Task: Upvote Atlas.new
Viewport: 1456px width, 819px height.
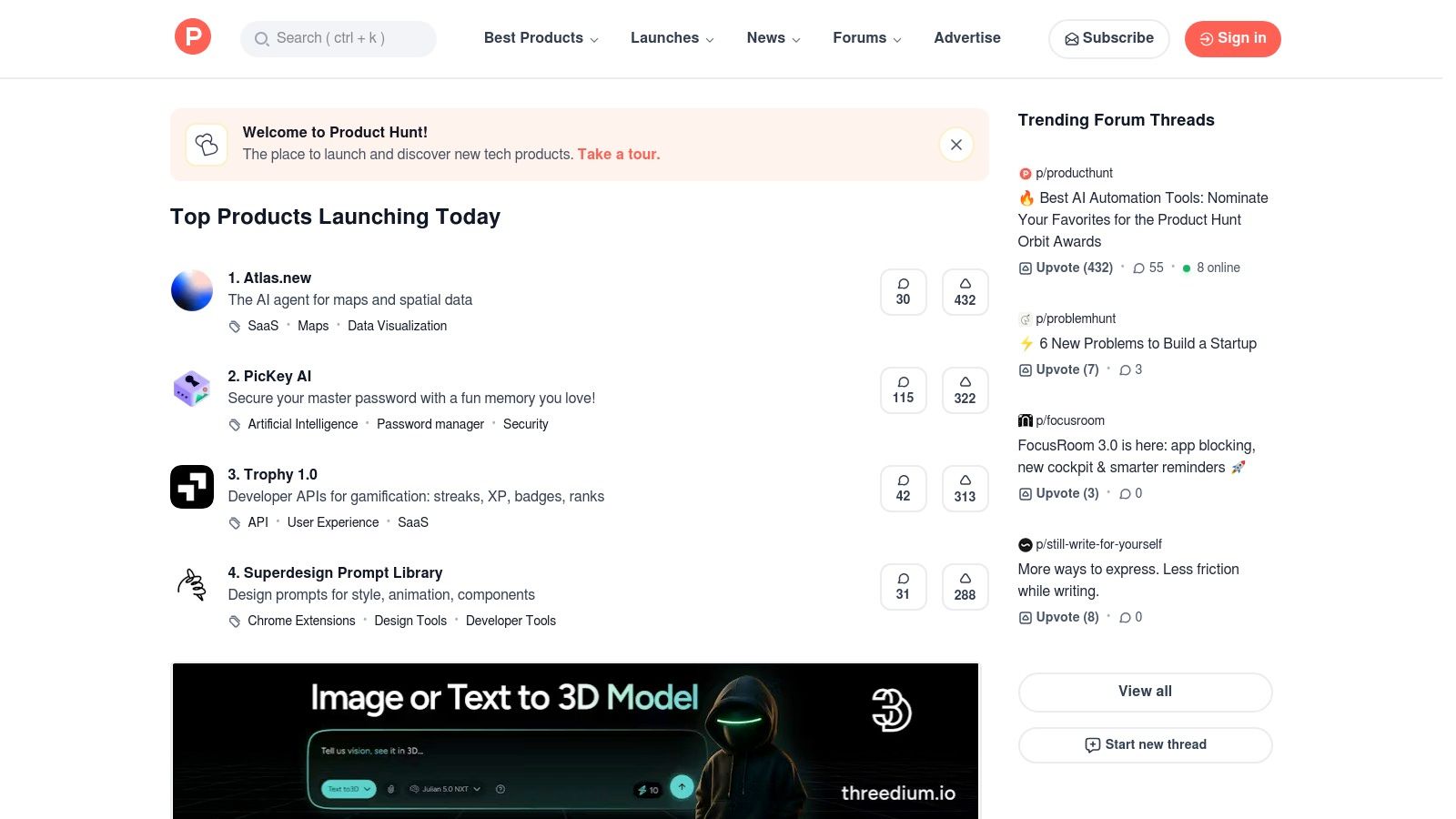Action: (x=965, y=291)
